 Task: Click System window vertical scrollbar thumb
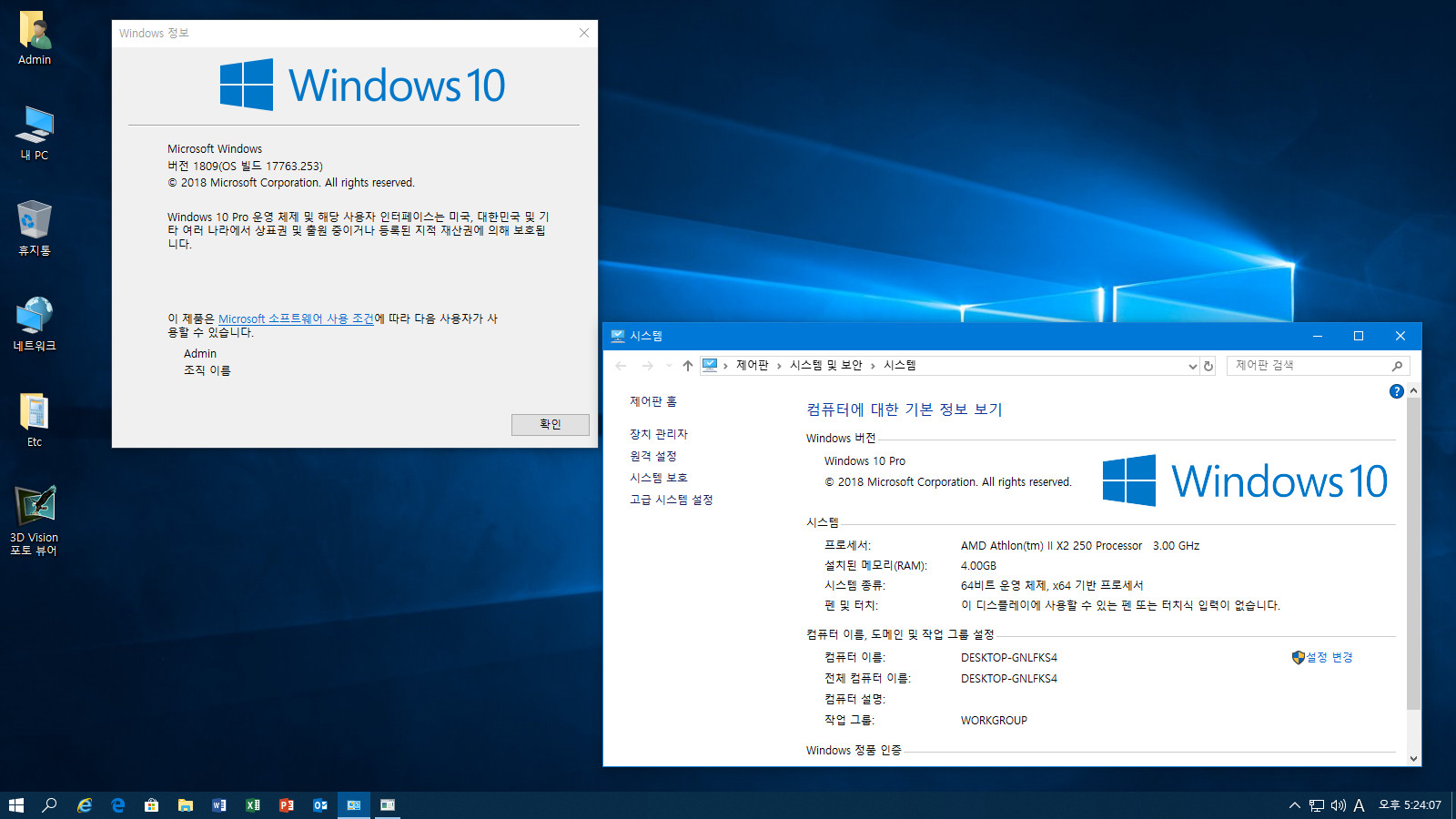click(x=1413, y=553)
